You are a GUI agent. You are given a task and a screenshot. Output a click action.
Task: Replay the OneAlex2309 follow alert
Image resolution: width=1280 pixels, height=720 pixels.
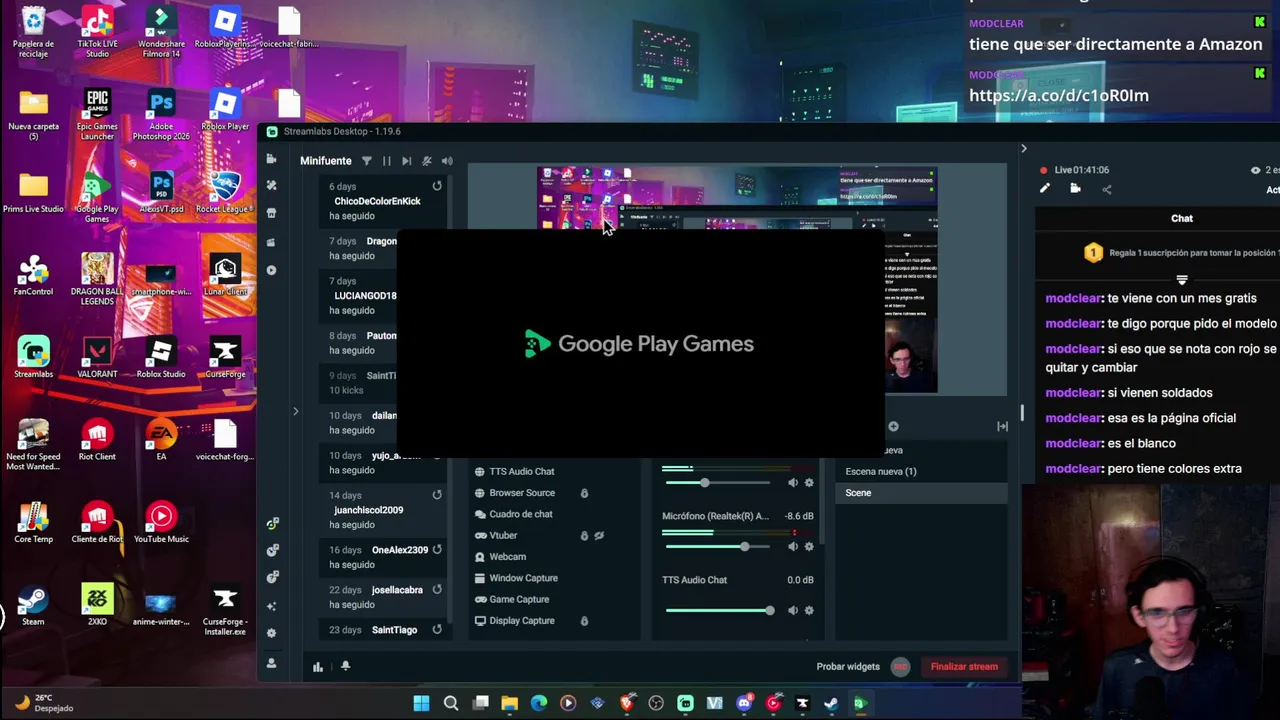437,550
